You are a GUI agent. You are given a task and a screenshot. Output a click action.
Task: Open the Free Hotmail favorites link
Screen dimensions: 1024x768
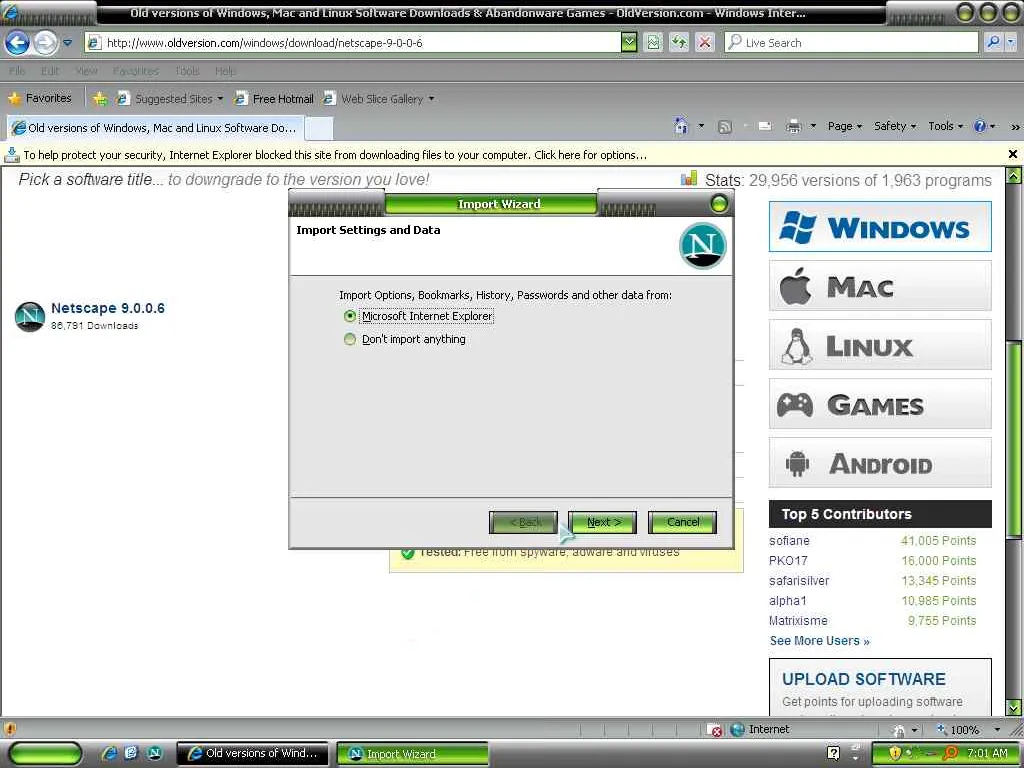pyautogui.click(x=274, y=99)
